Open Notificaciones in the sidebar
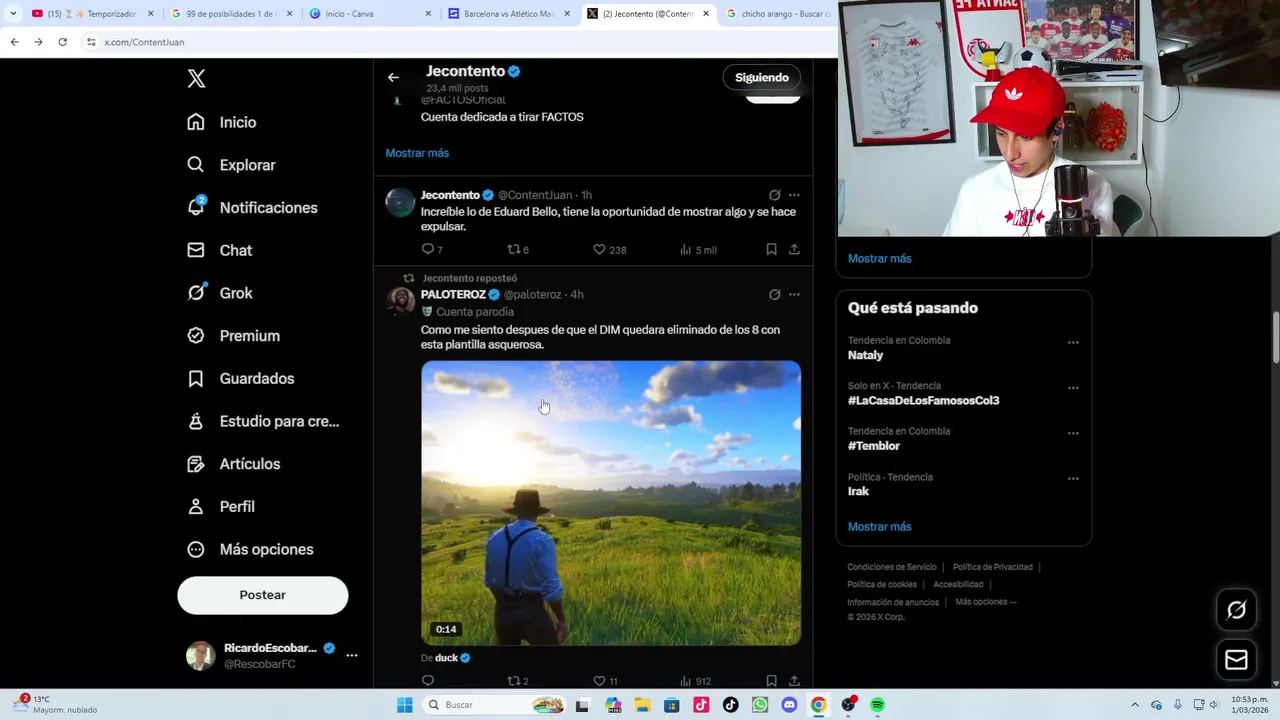The image size is (1280, 720). point(252,207)
